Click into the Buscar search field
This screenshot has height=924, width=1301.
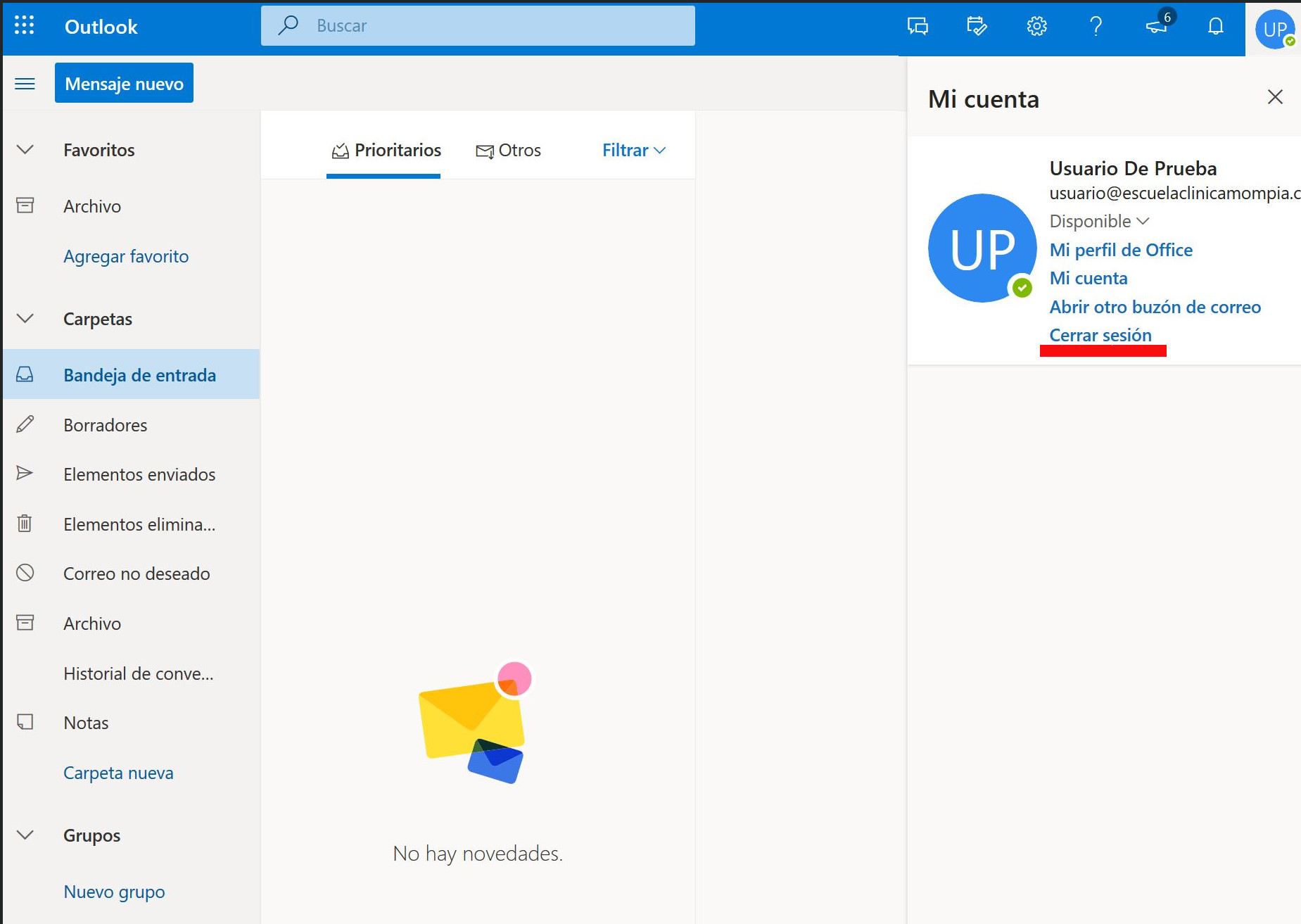pos(478,25)
